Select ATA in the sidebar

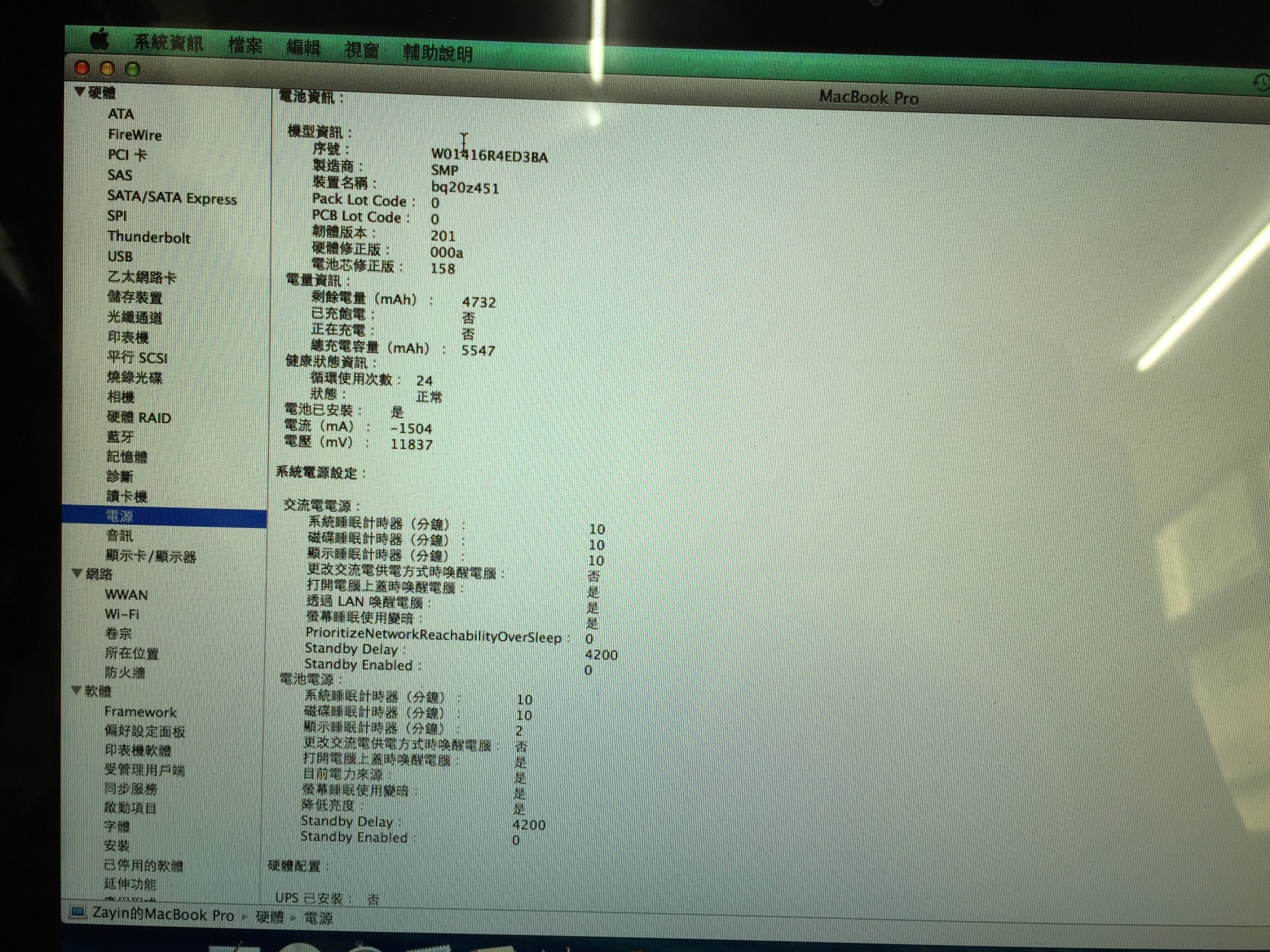click(x=121, y=114)
